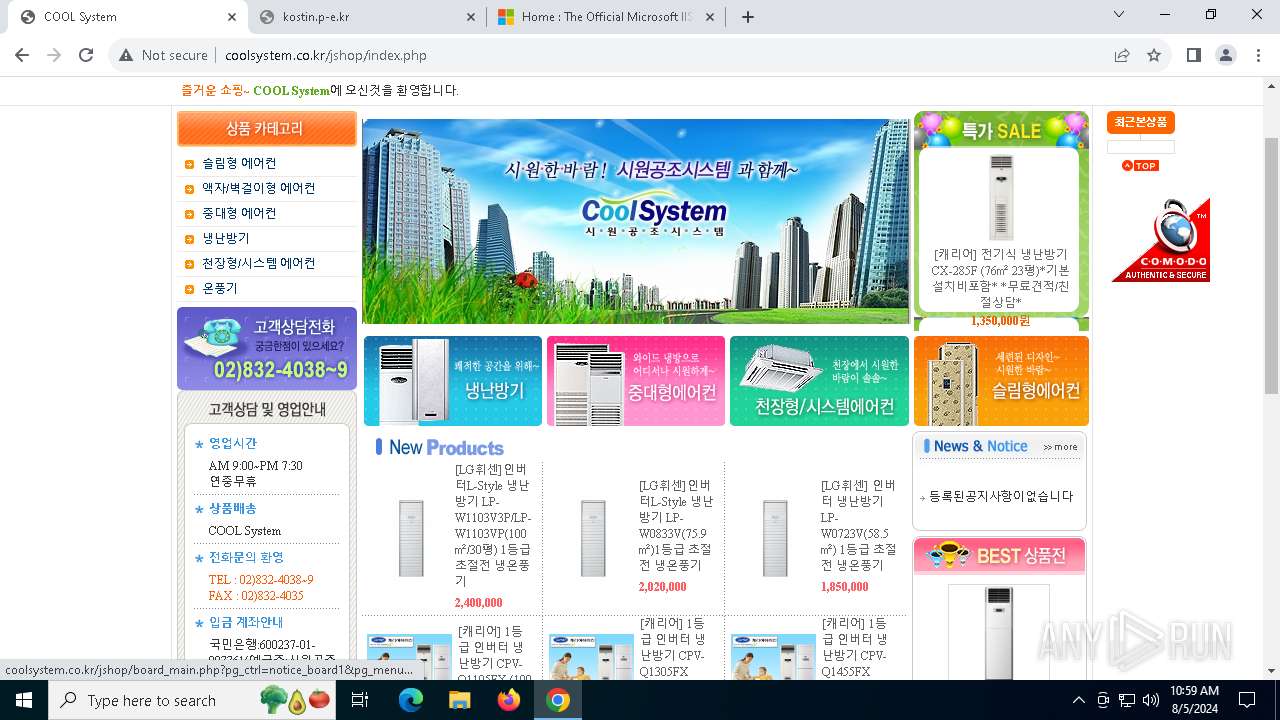Click the LP-W1103VP product thumbnail image
Image resolution: width=1280 pixels, height=720 pixels.
[x=411, y=537]
